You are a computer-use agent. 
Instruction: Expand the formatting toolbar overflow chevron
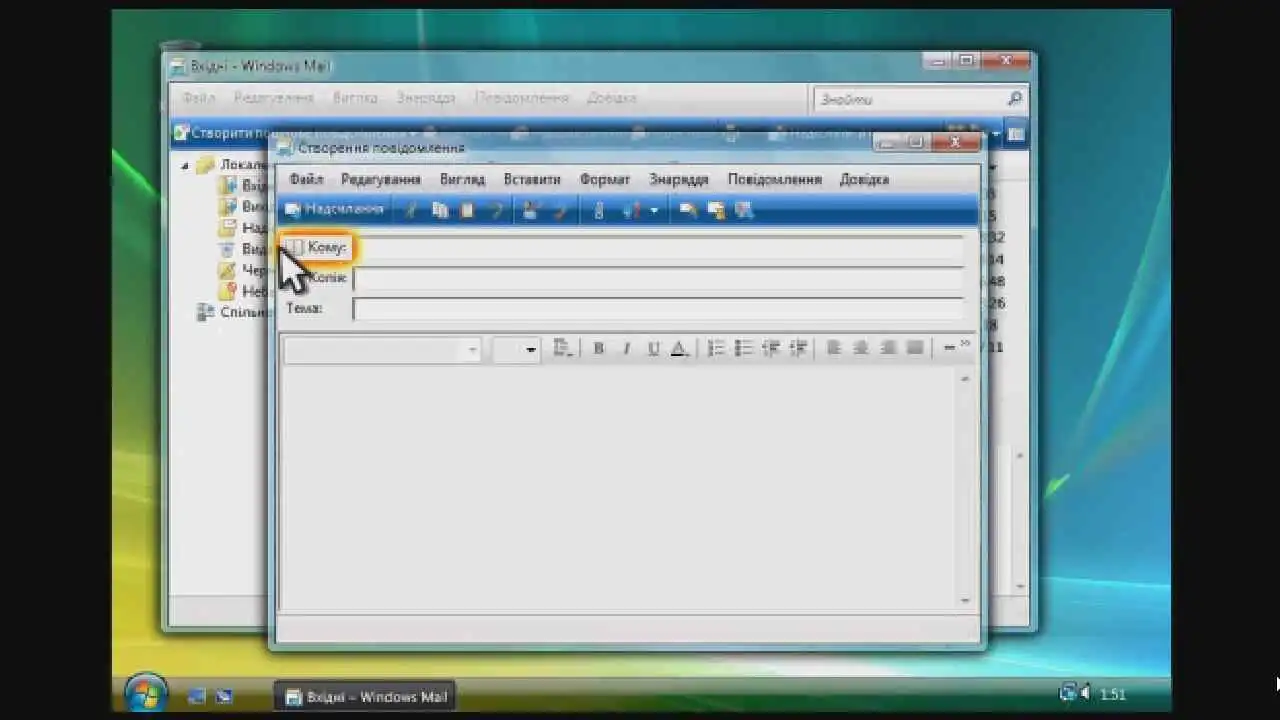point(966,344)
